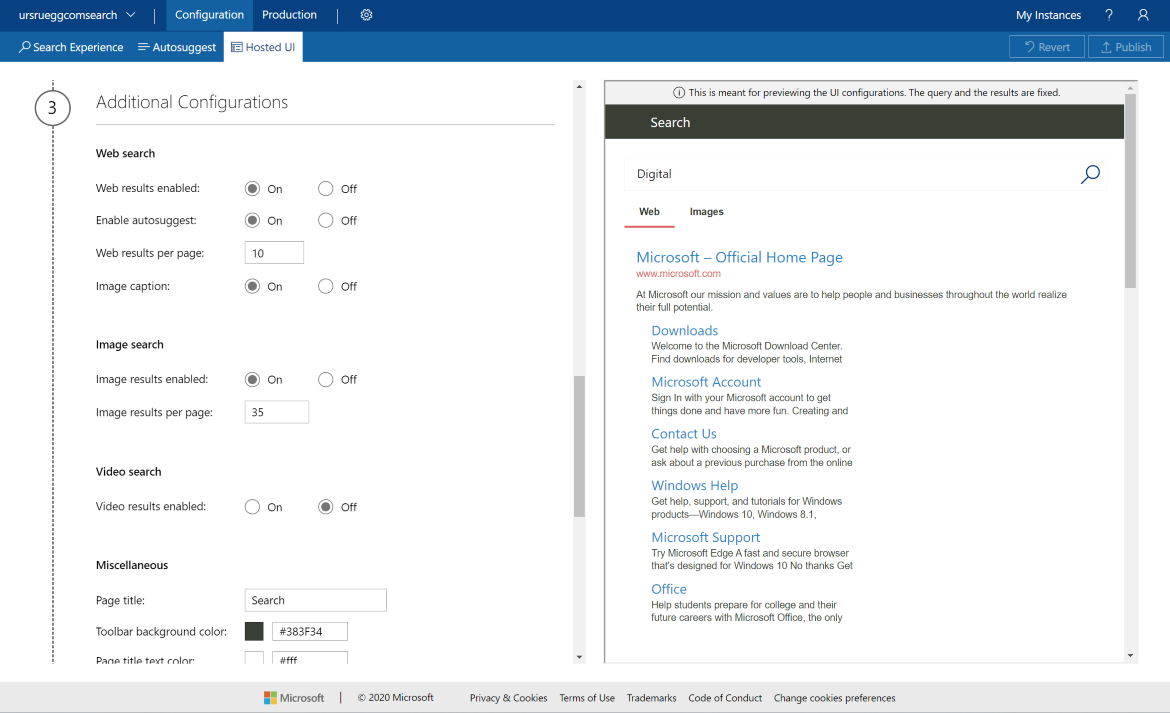Viewport: 1170px width, 713px height.
Task: Open the Contact Us result link
Action: tap(683, 434)
